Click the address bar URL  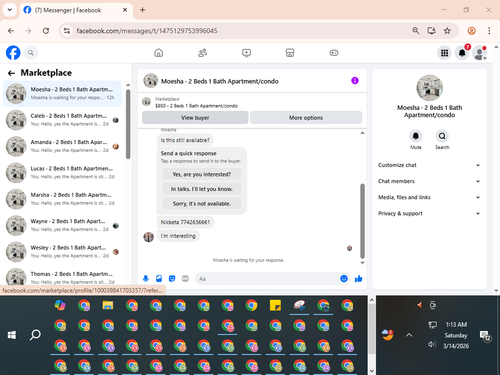tap(147, 31)
